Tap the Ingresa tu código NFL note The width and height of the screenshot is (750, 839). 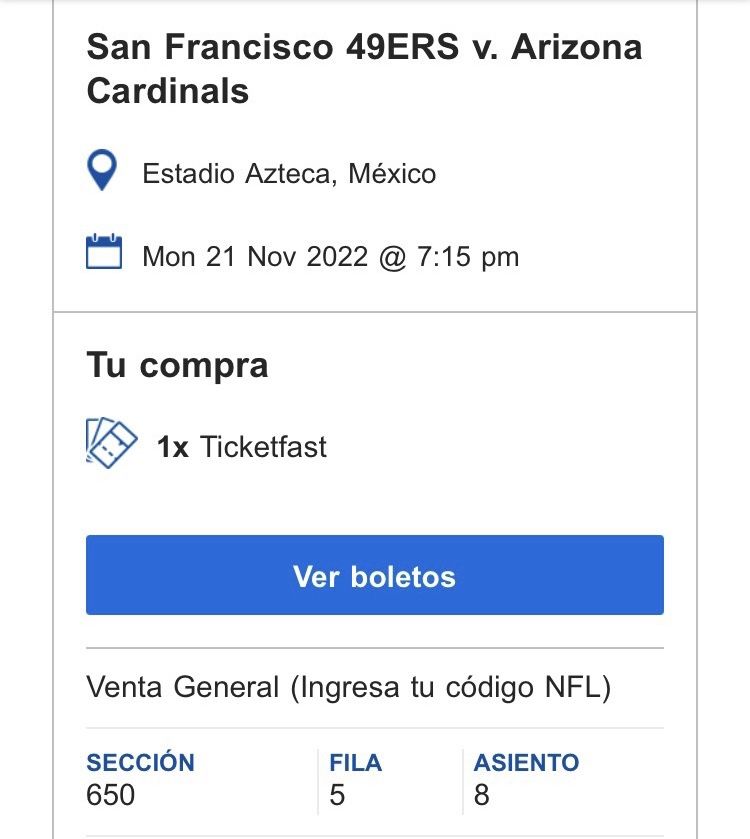click(x=450, y=688)
